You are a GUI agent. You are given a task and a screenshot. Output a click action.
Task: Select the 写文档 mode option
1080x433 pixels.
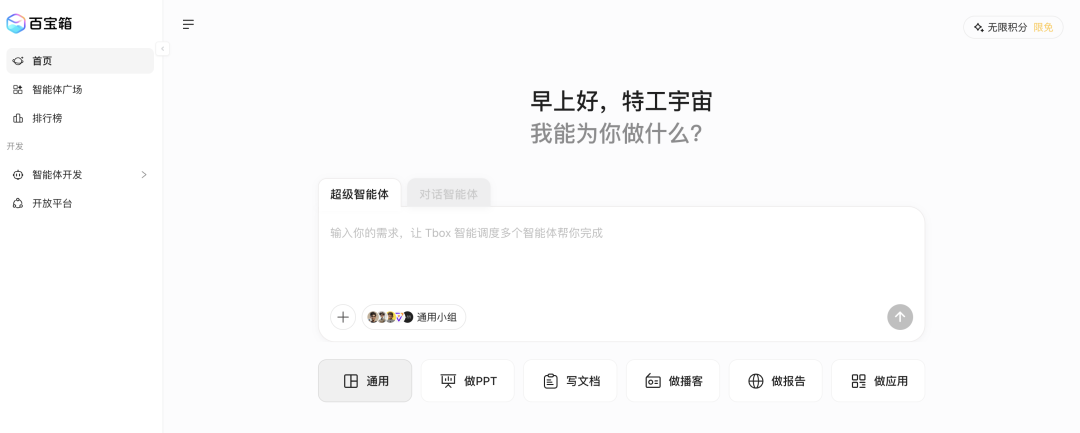(x=570, y=381)
